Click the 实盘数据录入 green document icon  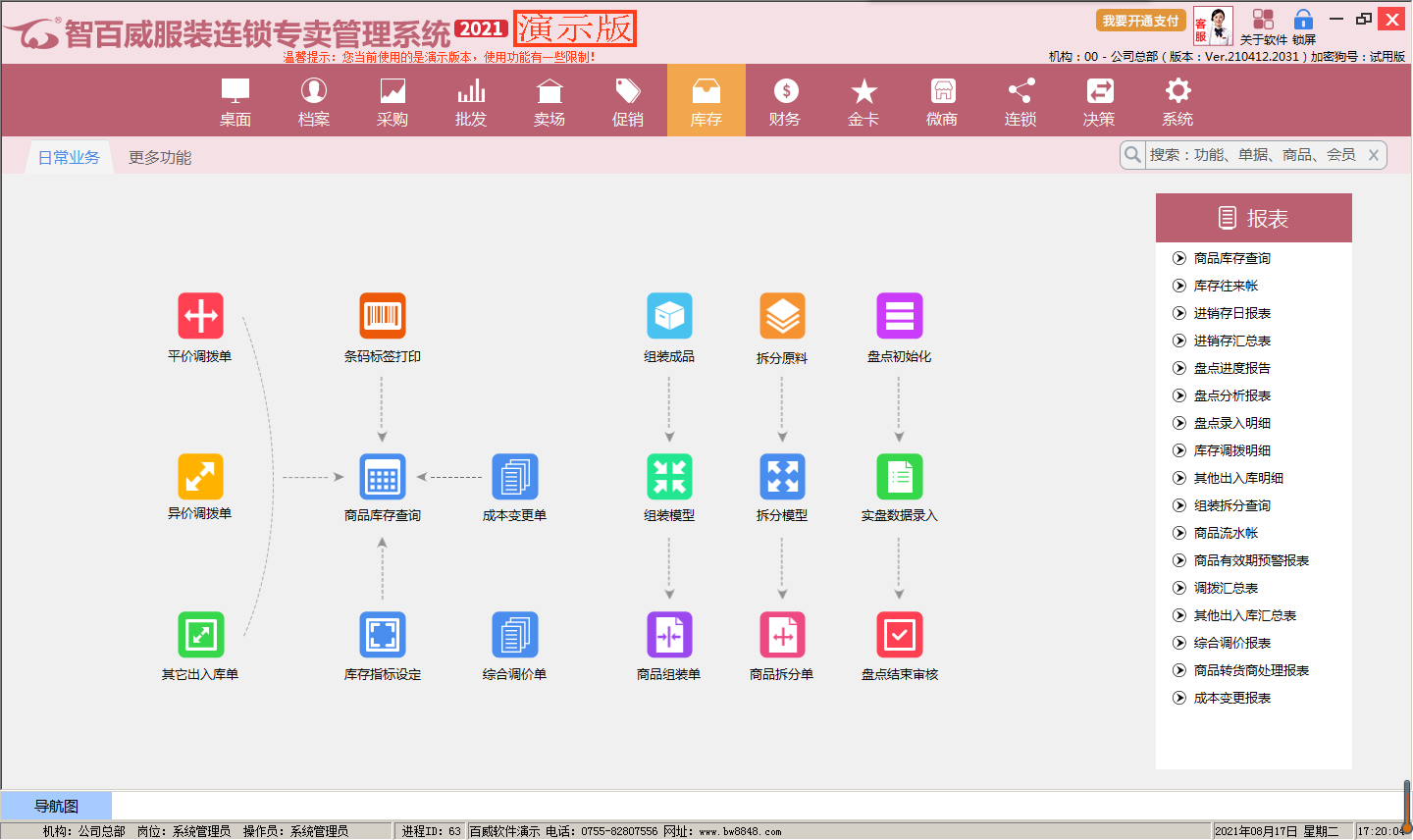pos(899,477)
